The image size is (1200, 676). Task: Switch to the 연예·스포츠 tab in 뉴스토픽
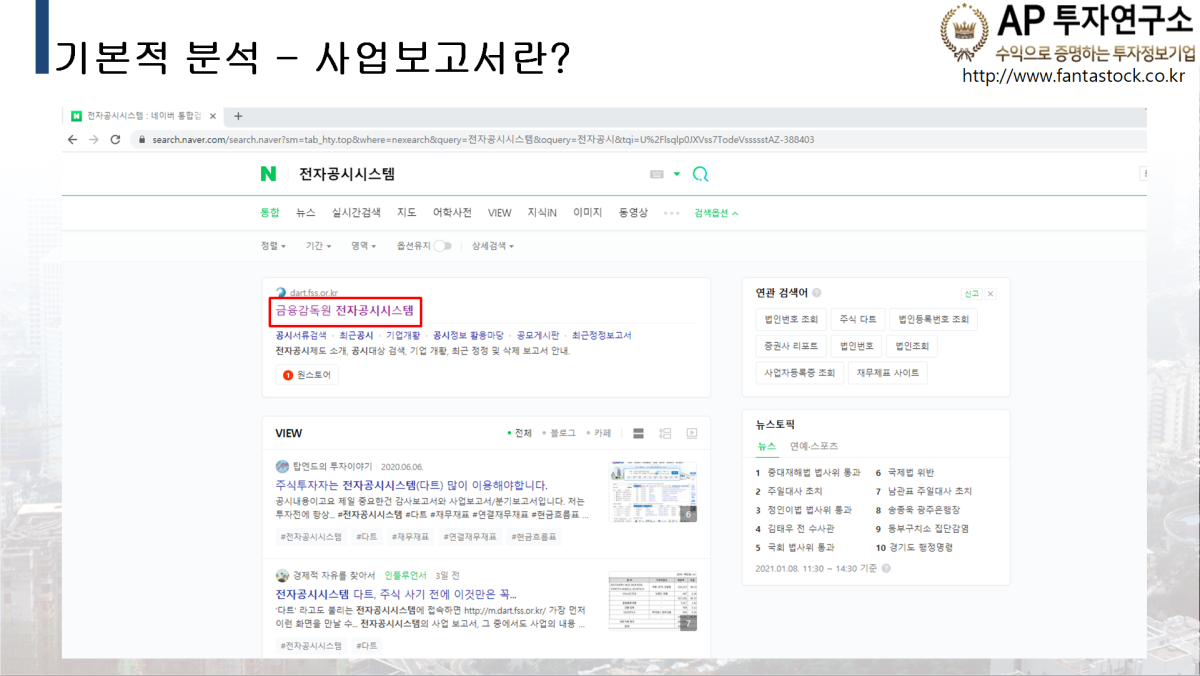pyautogui.click(x=814, y=446)
